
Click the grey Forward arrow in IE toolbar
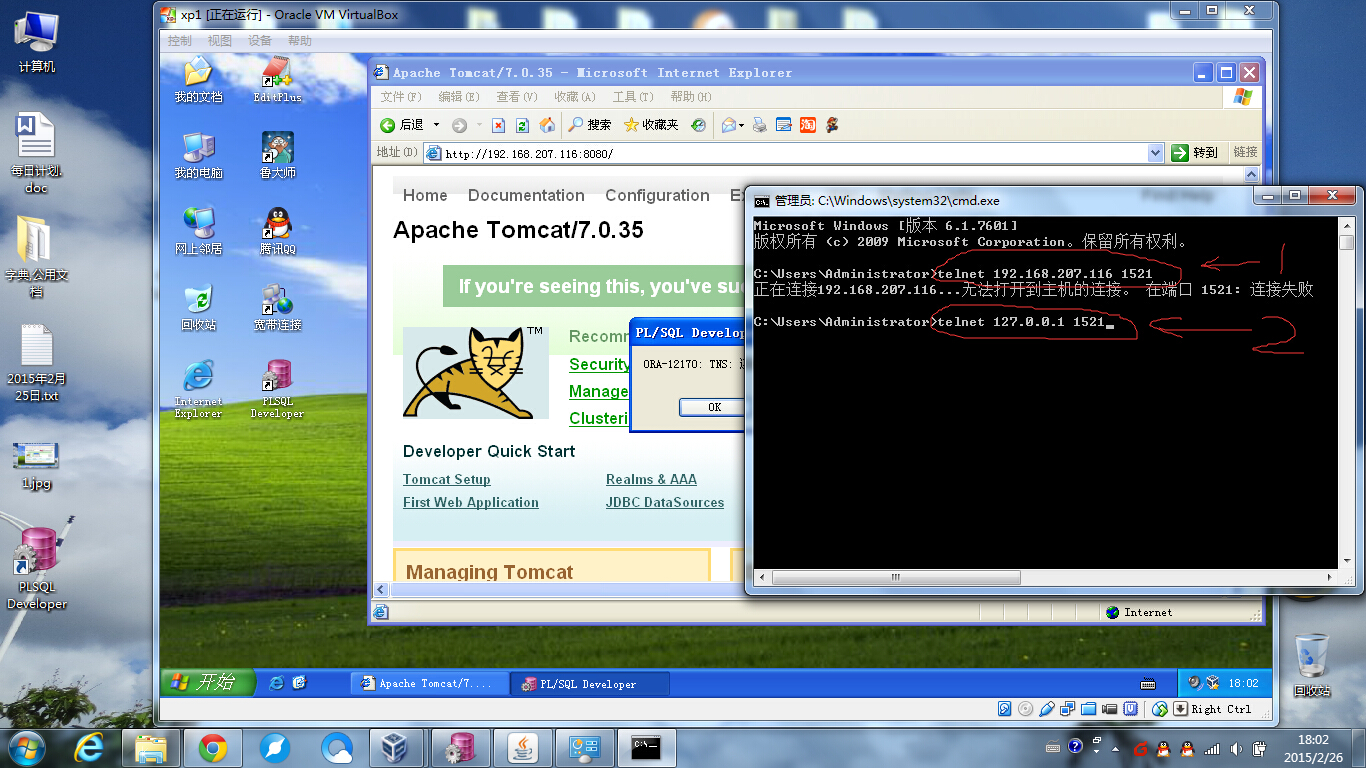459,125
